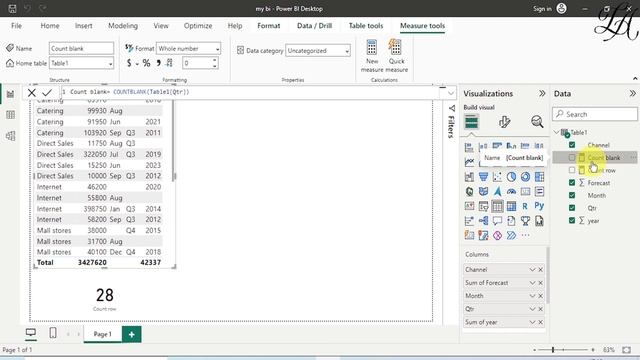Switch to the Table tools tab
This screenshot has height=360, width=640.
tap(366, 26)
